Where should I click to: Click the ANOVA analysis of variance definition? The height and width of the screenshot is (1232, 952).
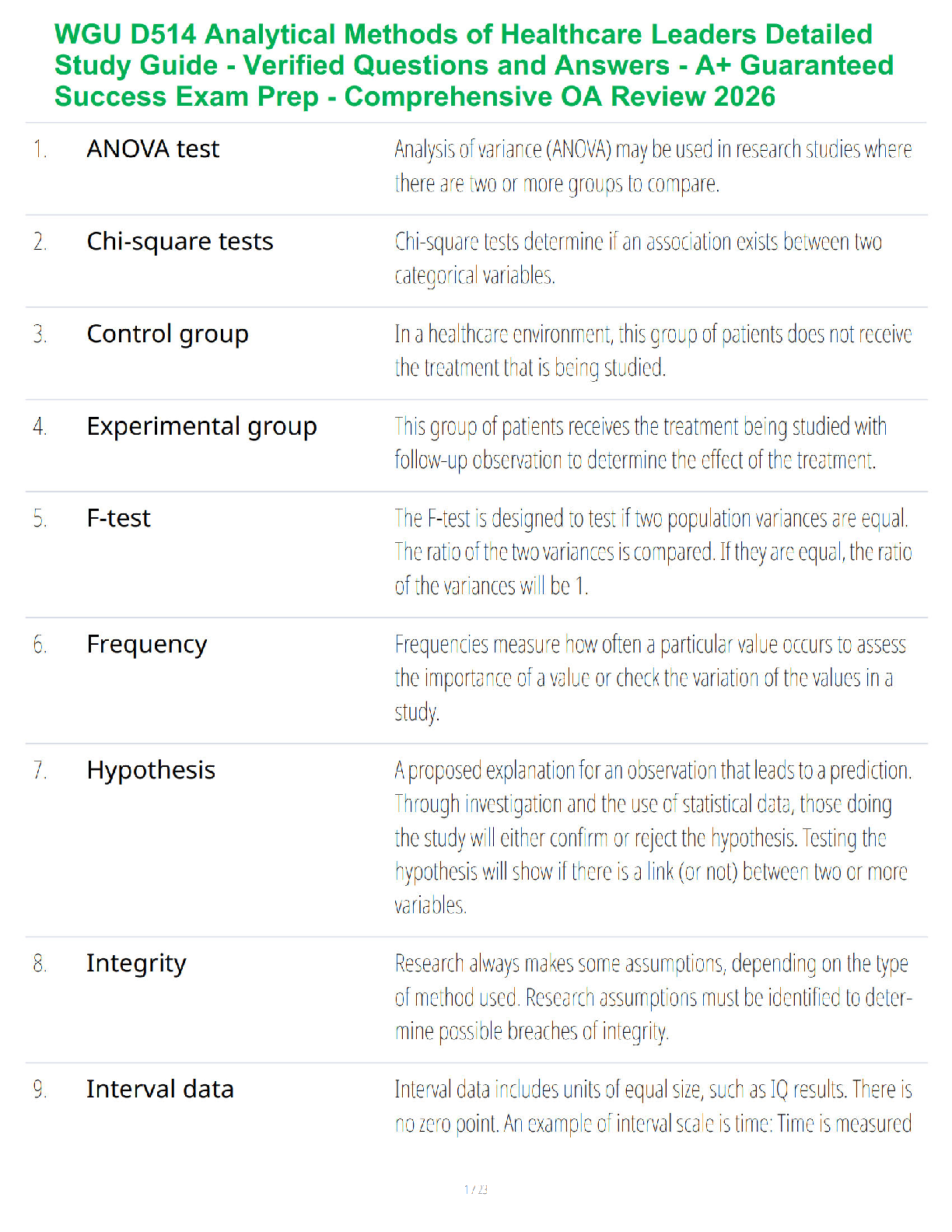pos(653,166)
